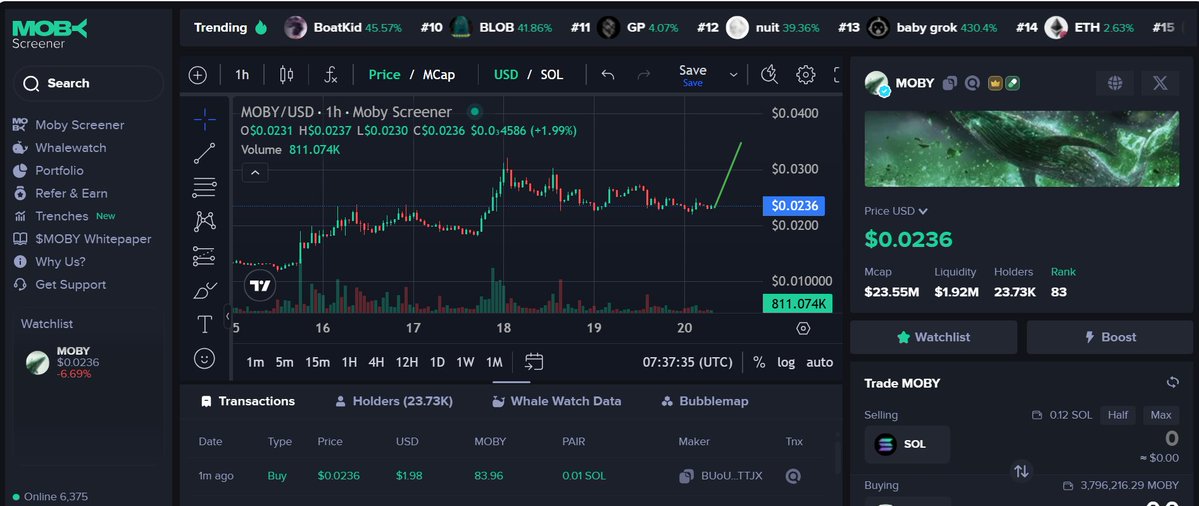Show chart values in USD
This screenshot has width=1199, height=506.
tap(505, 75)
